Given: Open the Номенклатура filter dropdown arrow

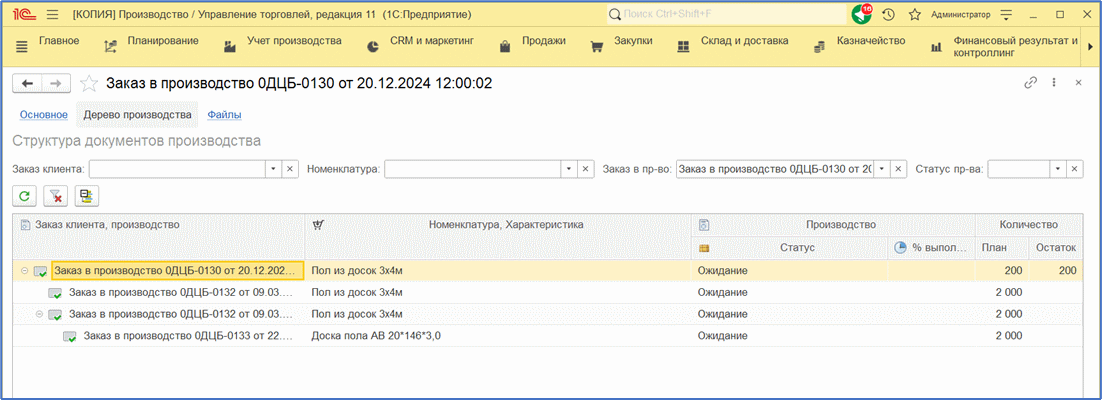Looking at the screenshot, I should click(568, 169).
